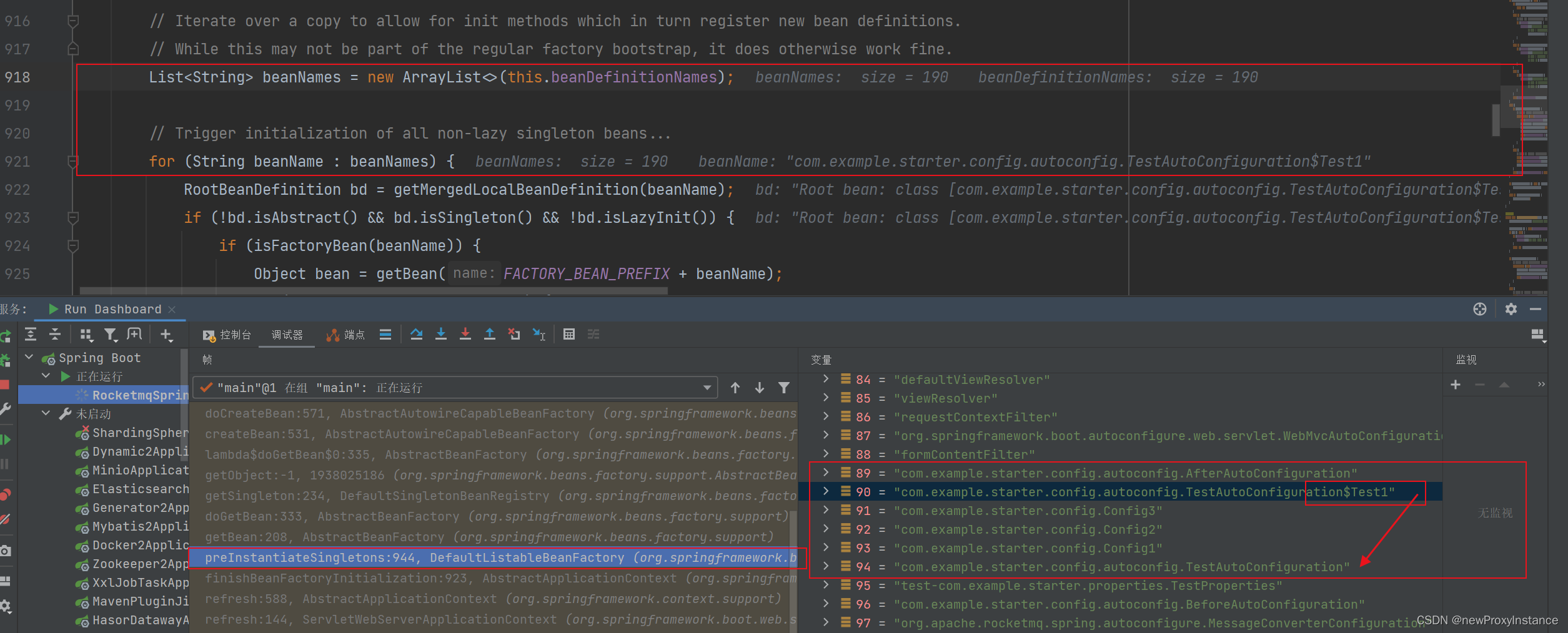Click the Open in New Tab icon
Viewport: 1568px width, 633px height.
coord(134,335)
